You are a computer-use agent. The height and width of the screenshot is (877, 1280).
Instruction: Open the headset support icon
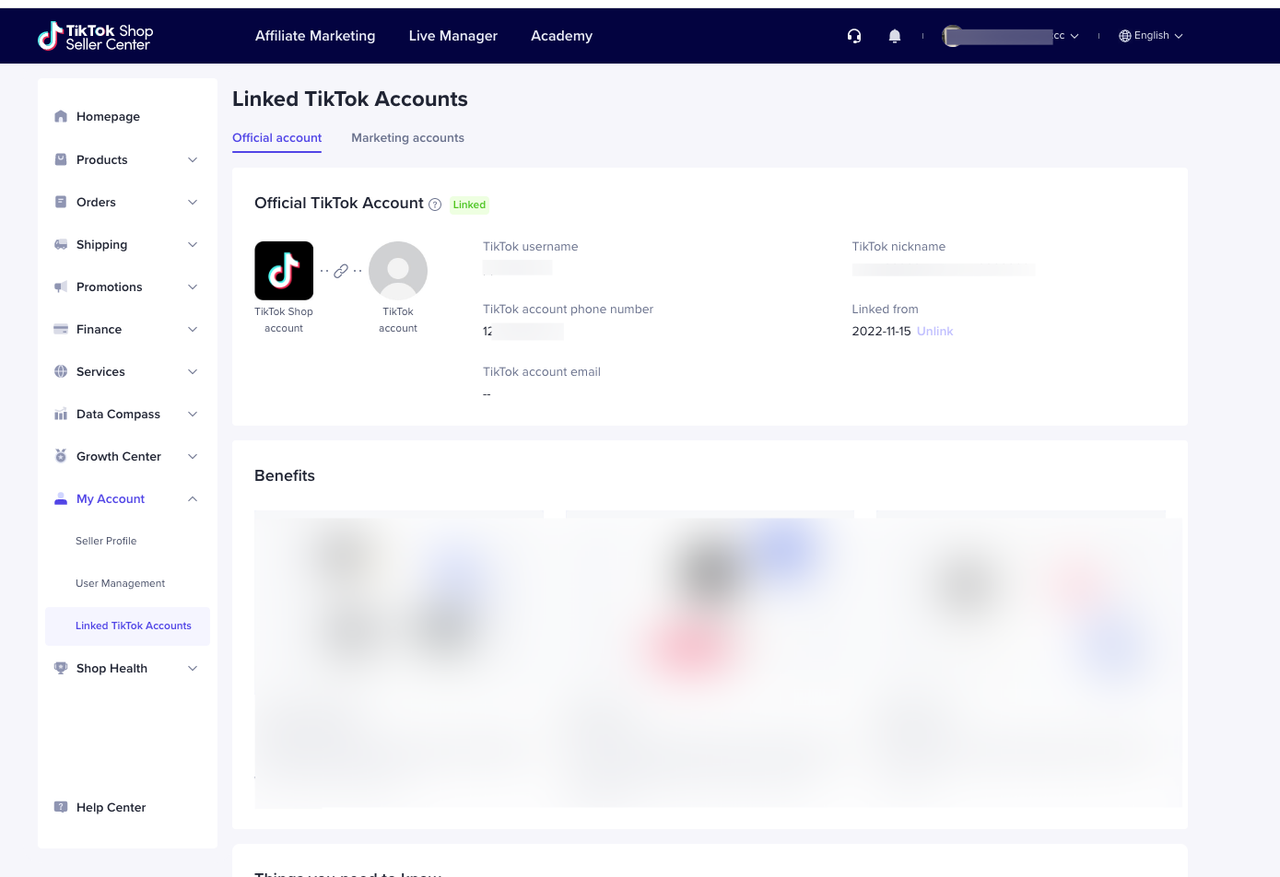854,35
